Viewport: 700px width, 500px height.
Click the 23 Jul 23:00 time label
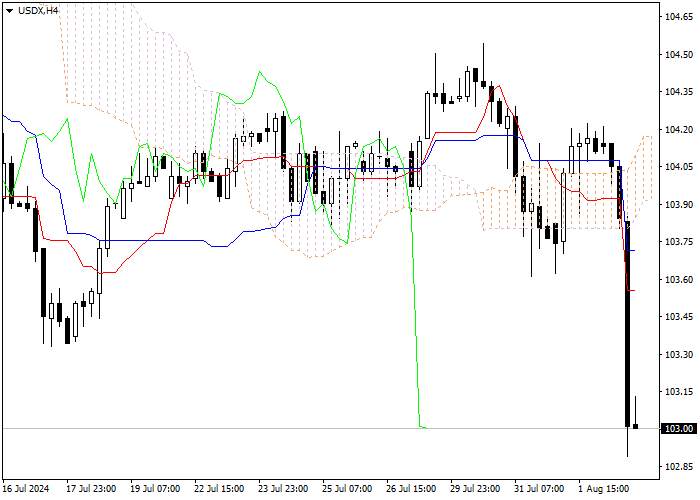pyautogui.click(x=283, y=489)
